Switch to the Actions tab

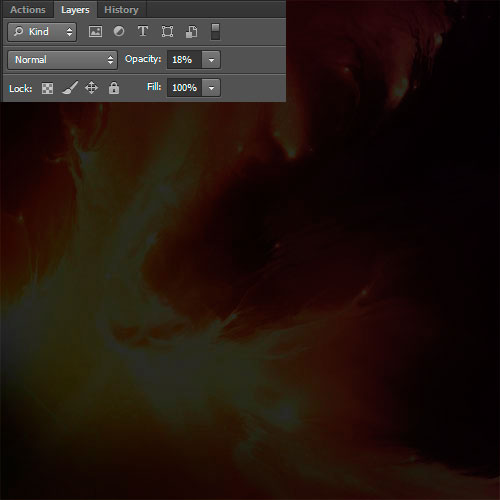click(28, 10)
